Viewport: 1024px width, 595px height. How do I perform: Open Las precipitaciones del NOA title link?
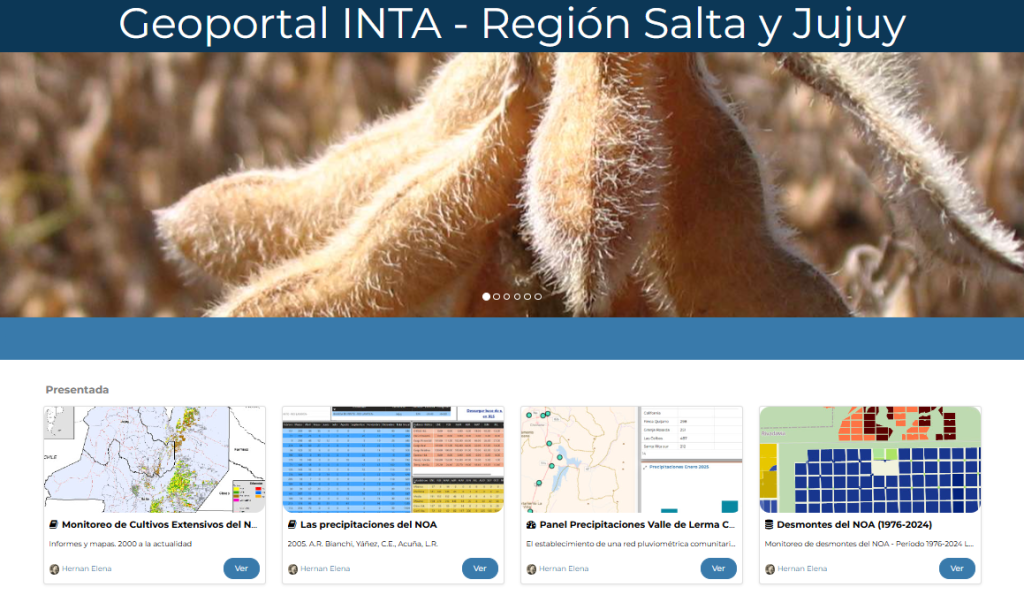(x=368, y=524)
